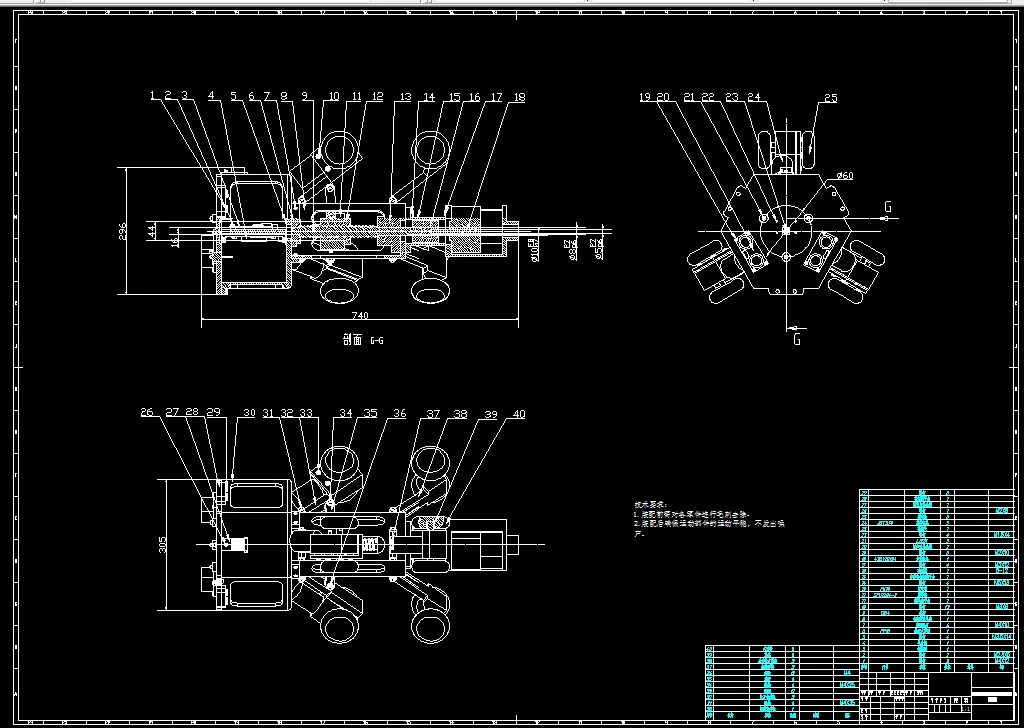
Task: Click part balloon label 37
Action: [x=433, y=413]
